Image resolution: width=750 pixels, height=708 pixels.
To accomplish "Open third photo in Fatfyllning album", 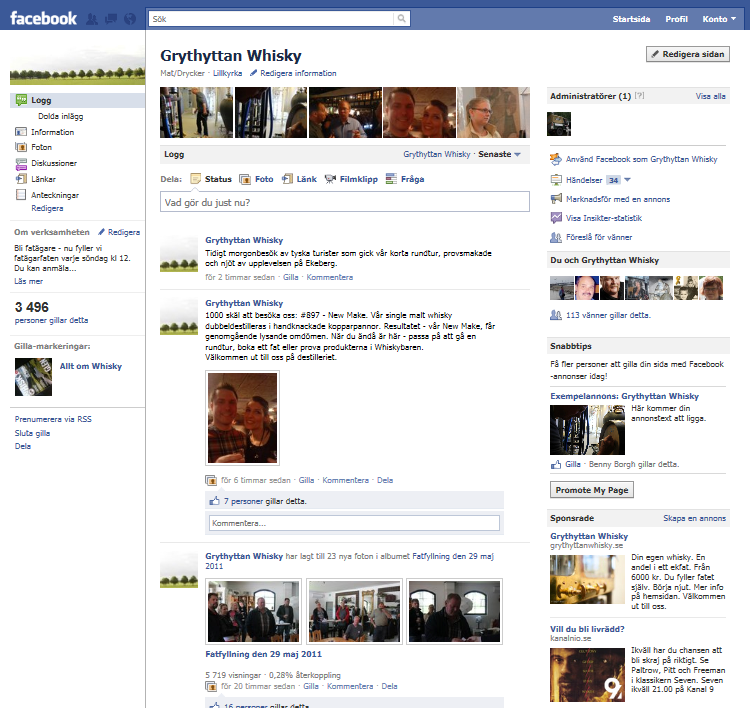I will coord(454,611).
